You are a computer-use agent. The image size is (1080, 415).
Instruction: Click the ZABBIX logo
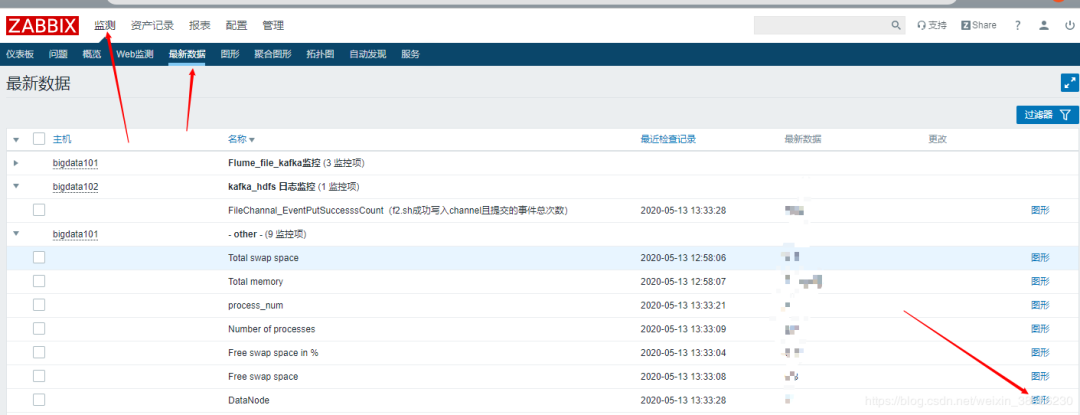pyautogui.click(x=42, y=25)
